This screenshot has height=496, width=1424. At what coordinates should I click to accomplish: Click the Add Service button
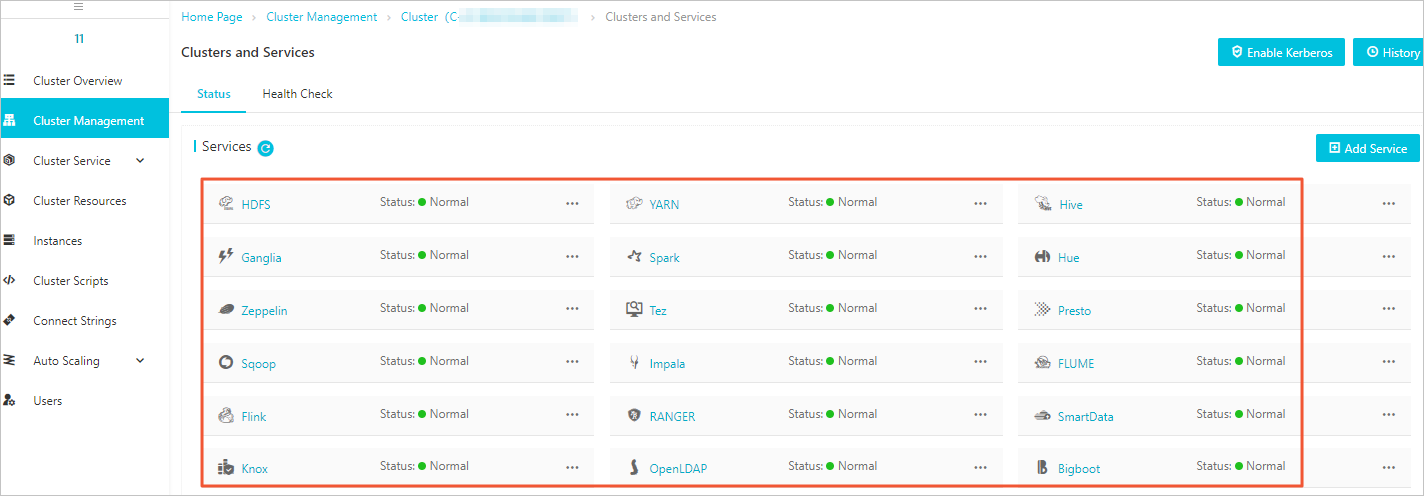point(1367,148)
